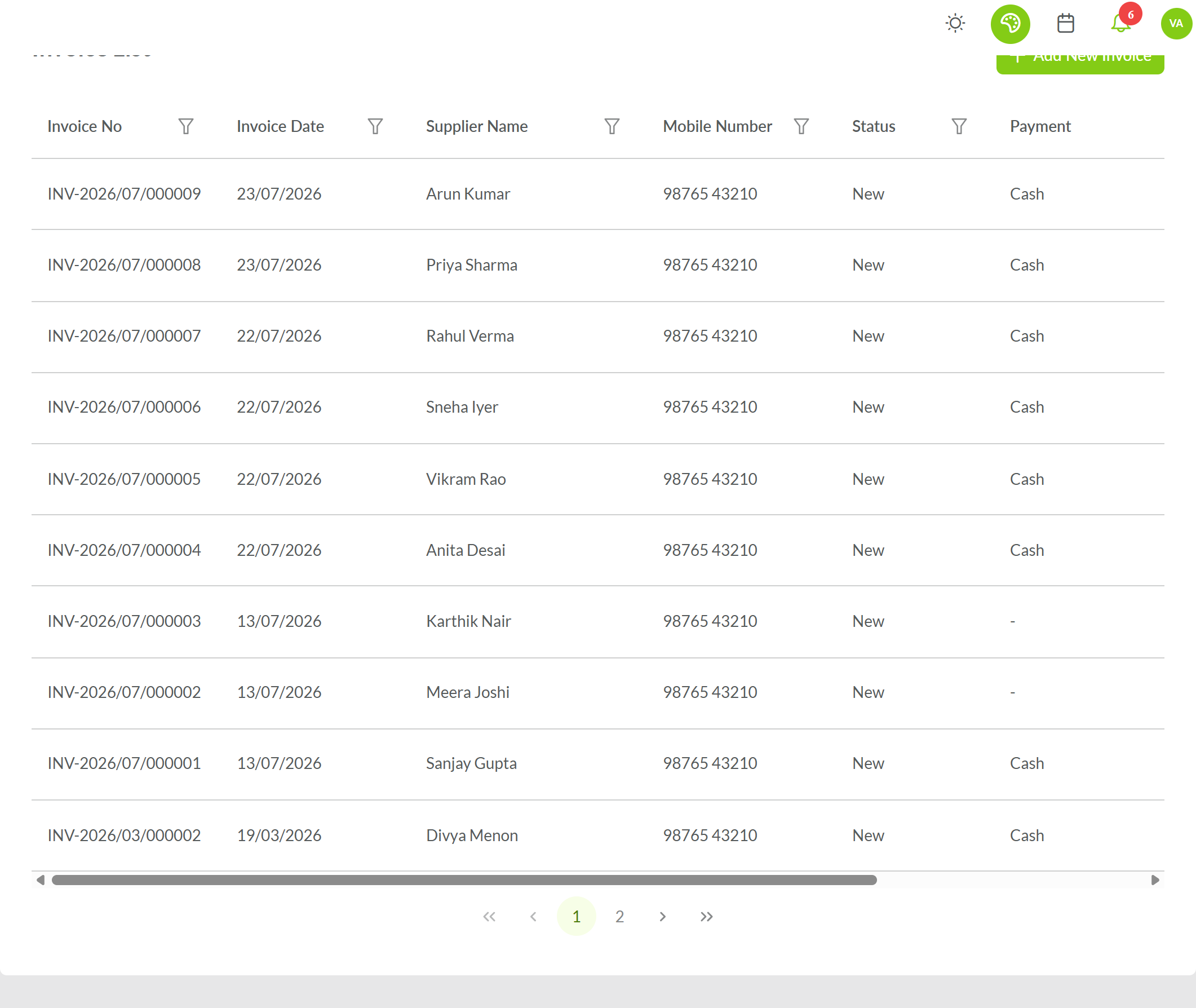Open the calendar icon in header
This screenshot has height=1008, width=1196.
[x=1065, y=24]
